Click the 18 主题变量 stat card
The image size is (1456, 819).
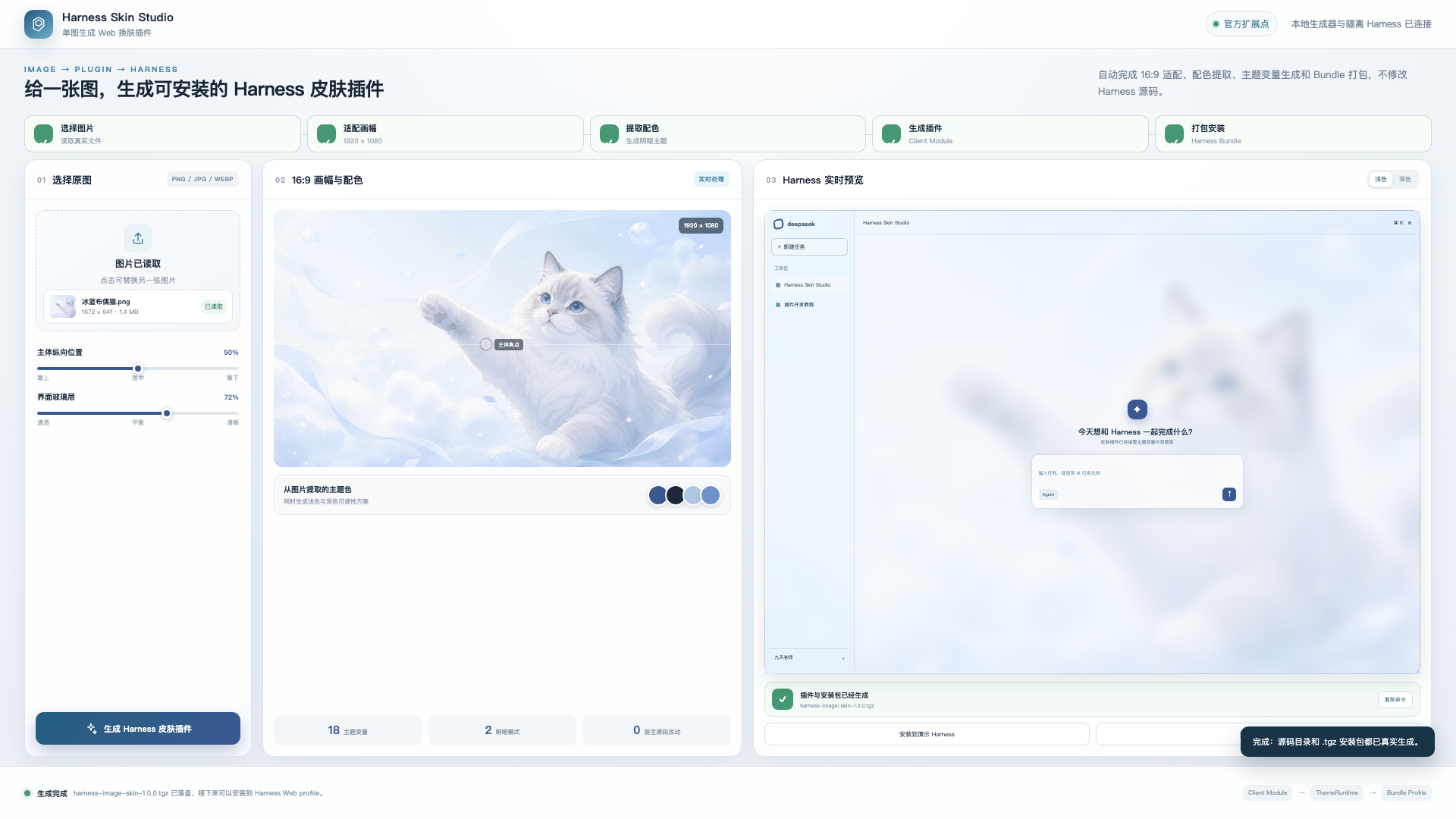tap(348, 730)
